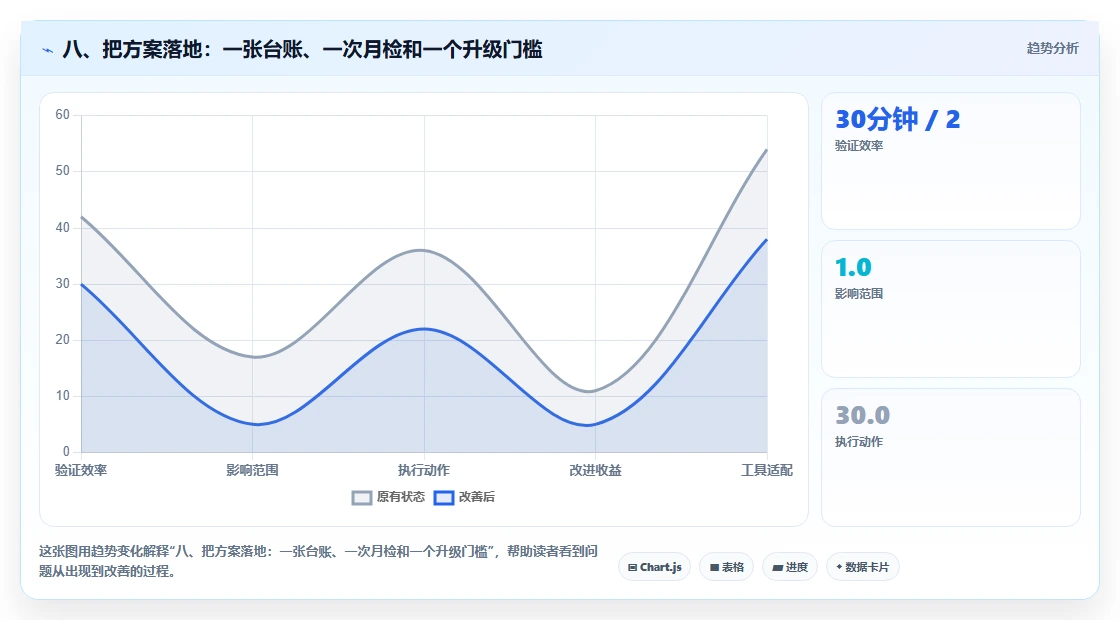This screenshot has height=620, width=1120.
Task: Toggle the 原有状态 legend series
Action: tap(389, 497)
